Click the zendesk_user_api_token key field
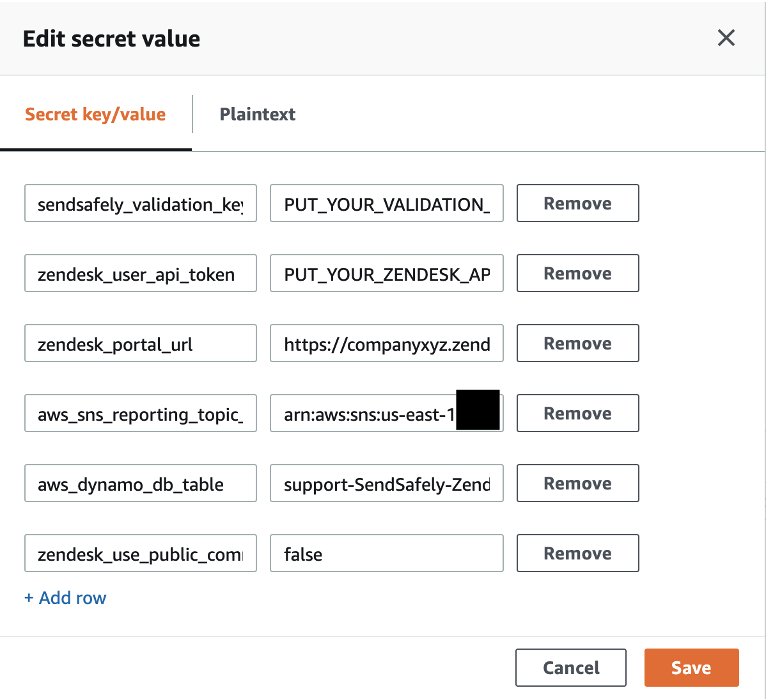The width and height of the screenshot is (768, 699). click(x=141, y=273)
